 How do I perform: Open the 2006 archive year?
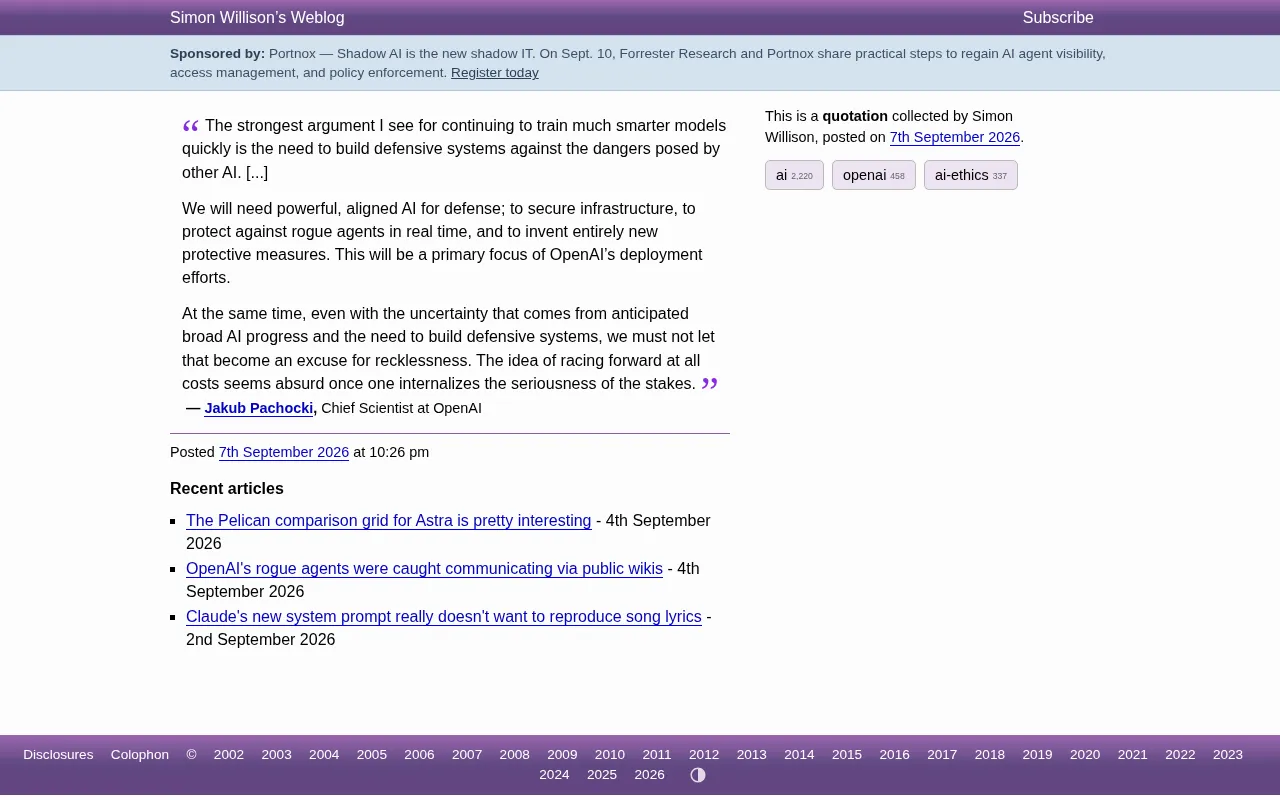pyautogui.click(x=419, y=755)
